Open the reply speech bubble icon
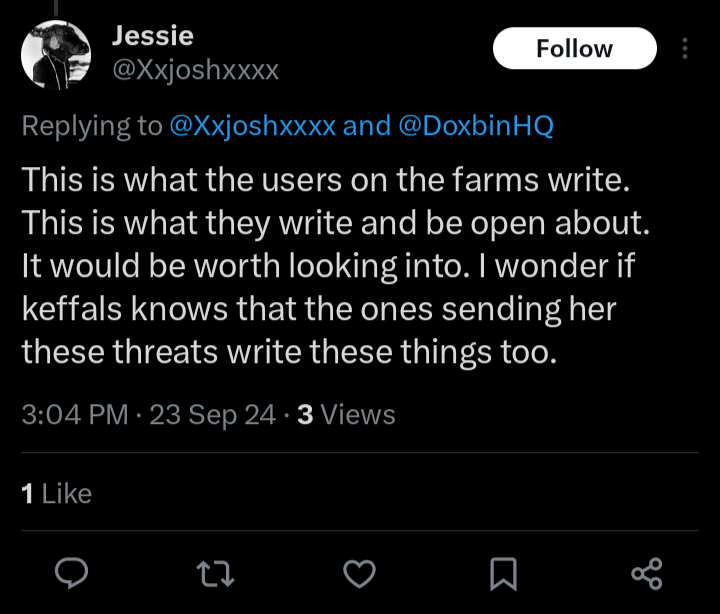Screen dimensions: 720x614 pyautogui.click(x=71, y=574)
